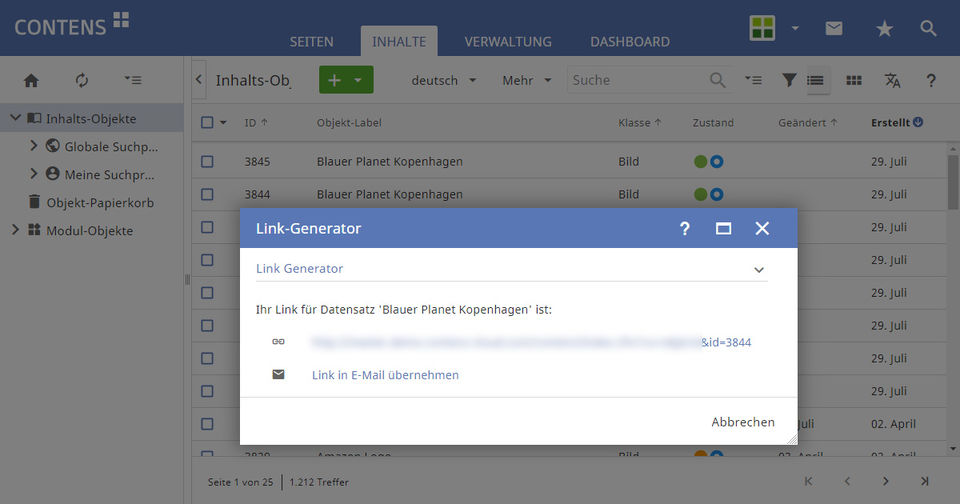Image resolution: width=960 pixels, height=504 pixels.
Task: Collapse the Link Generator section chevron
Action: [x=759, y=269]
